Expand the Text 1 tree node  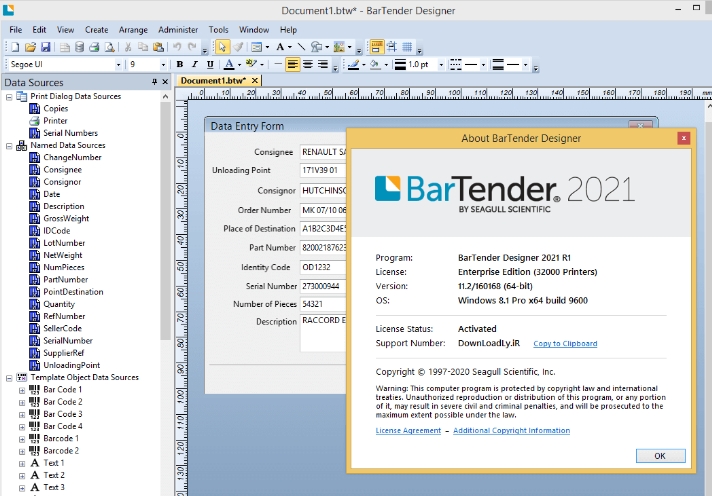tap(22, 464)
